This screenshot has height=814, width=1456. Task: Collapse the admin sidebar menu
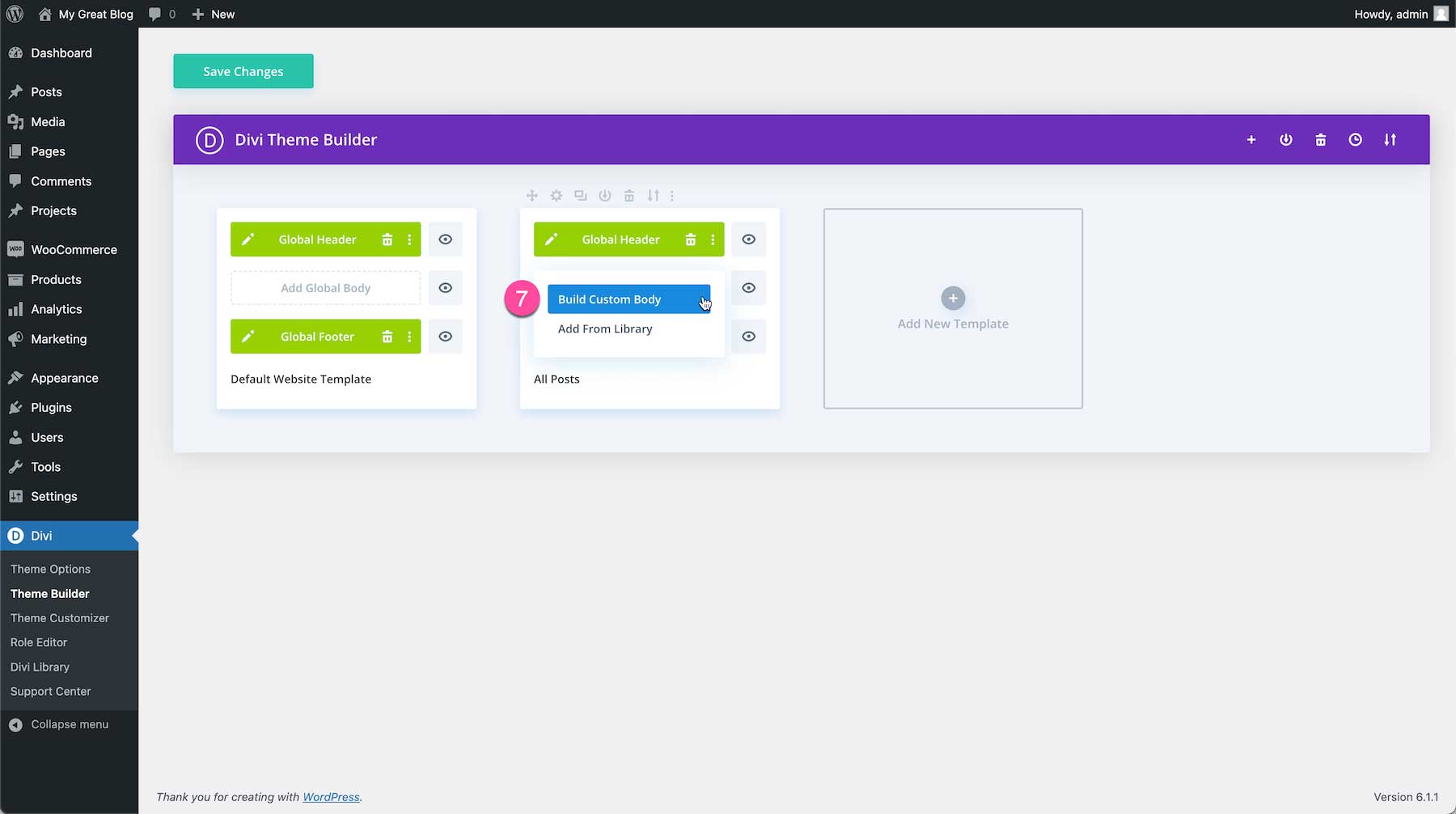click(69, 725)
